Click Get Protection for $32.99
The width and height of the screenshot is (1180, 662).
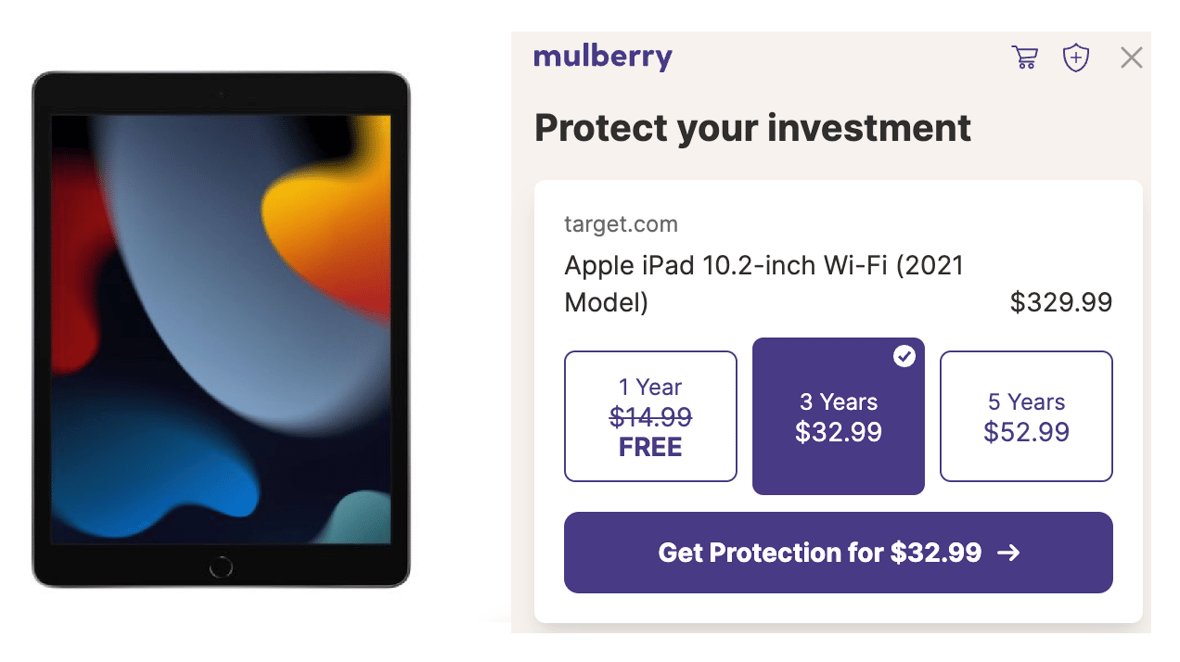pos(838,552)
